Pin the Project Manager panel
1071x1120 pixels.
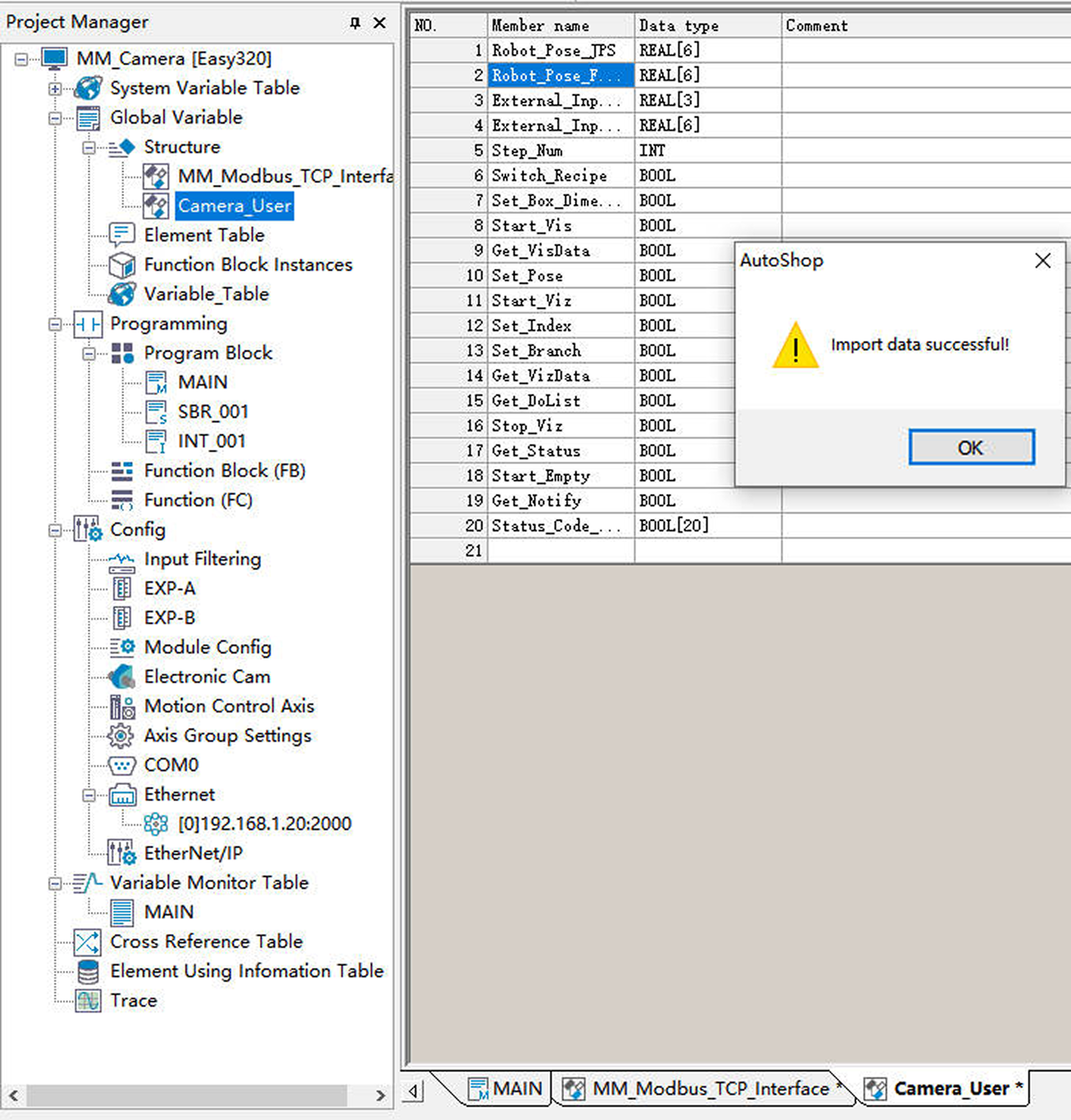(355, 23)
